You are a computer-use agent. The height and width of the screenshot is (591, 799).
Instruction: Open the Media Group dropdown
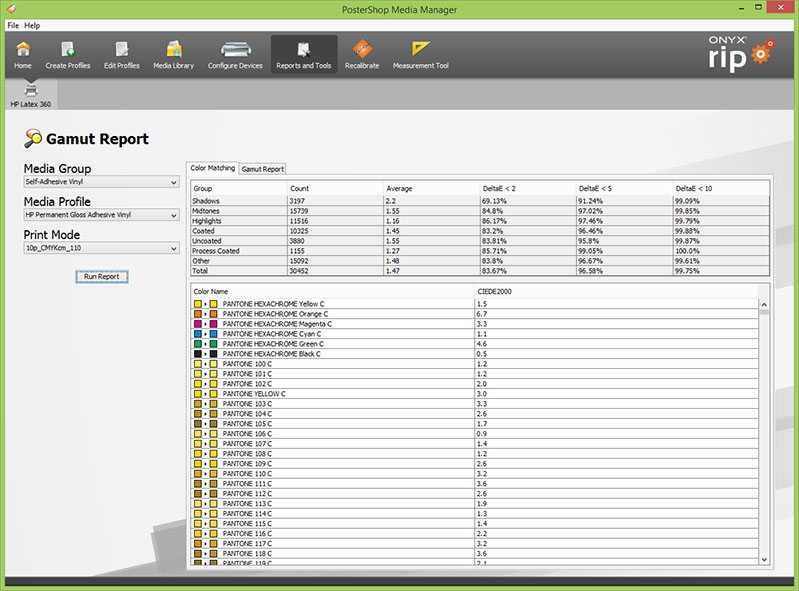click(x=101, y=182)
